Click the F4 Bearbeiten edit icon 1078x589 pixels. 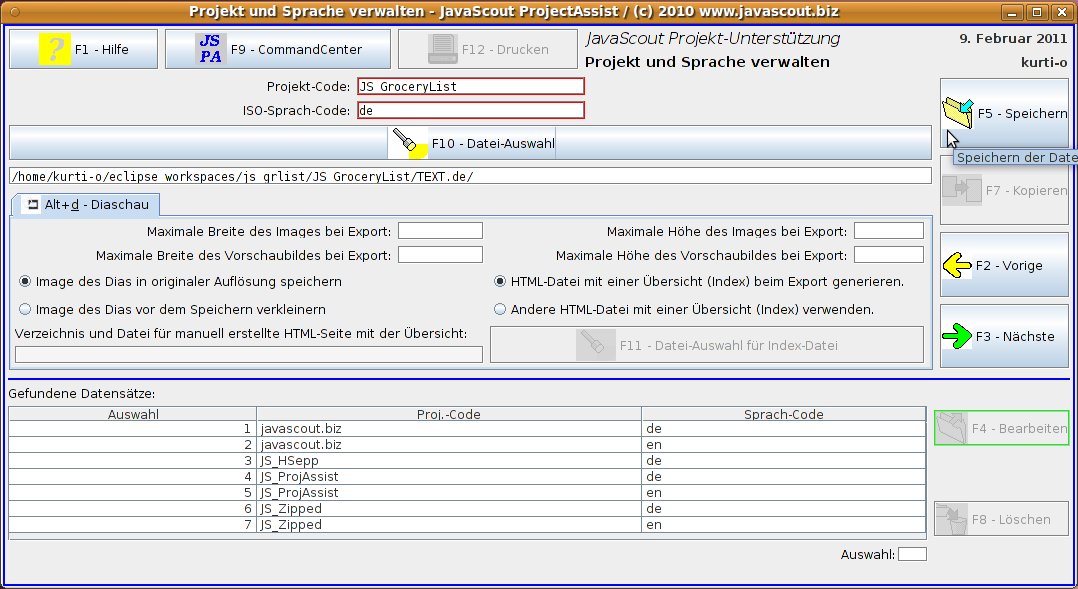tap(953, 428)
